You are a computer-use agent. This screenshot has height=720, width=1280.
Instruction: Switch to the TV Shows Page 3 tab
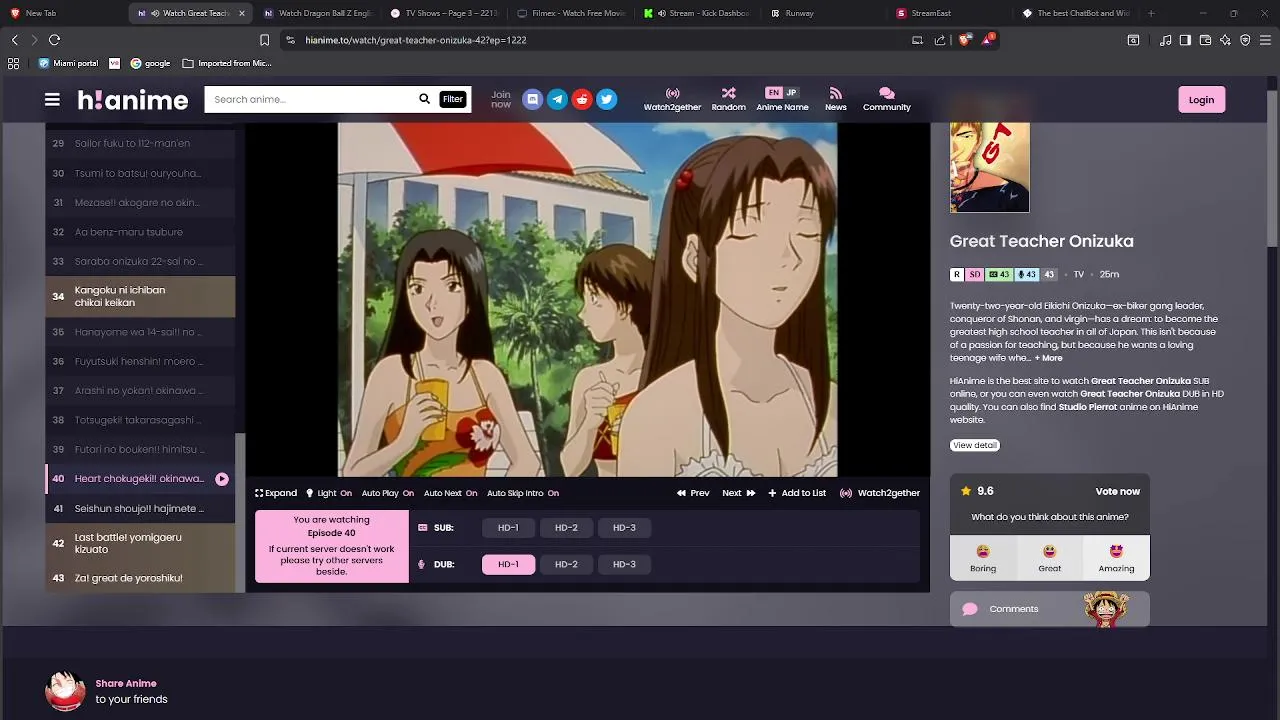click(x=445, y=13)
